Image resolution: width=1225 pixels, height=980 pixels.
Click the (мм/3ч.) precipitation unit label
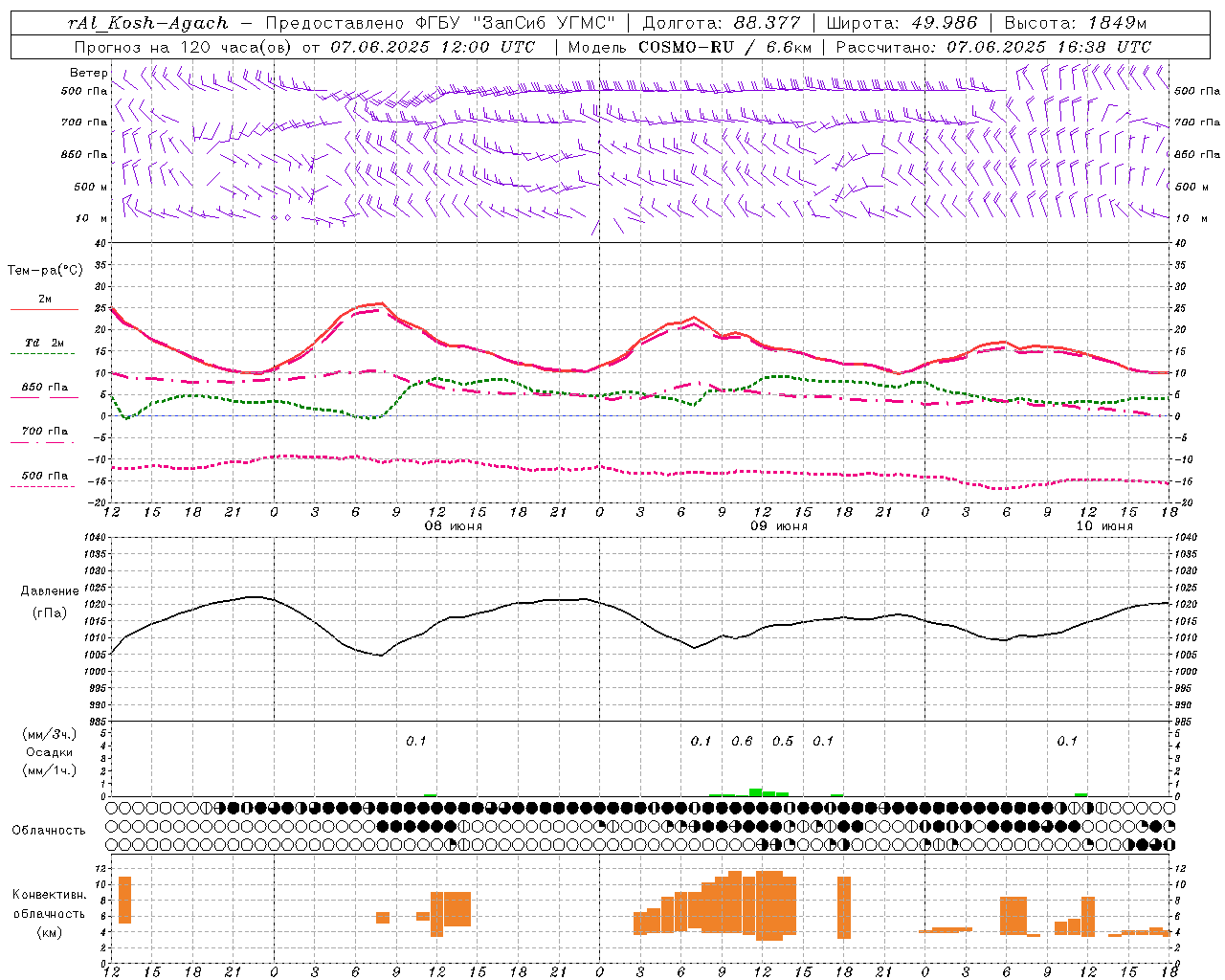coord(50,734)
